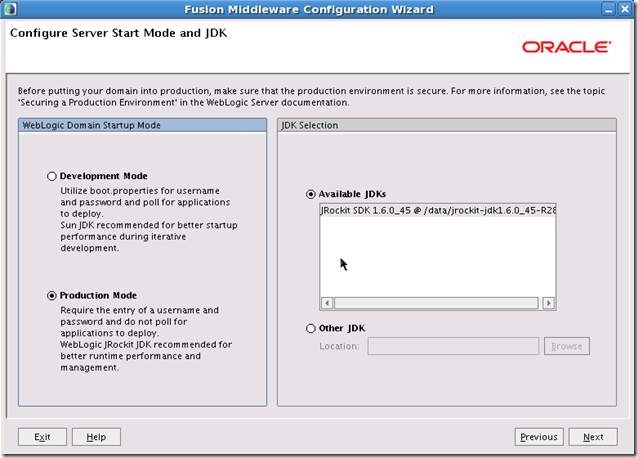Click the JDK Selection panel header

(x=447, y=125)
